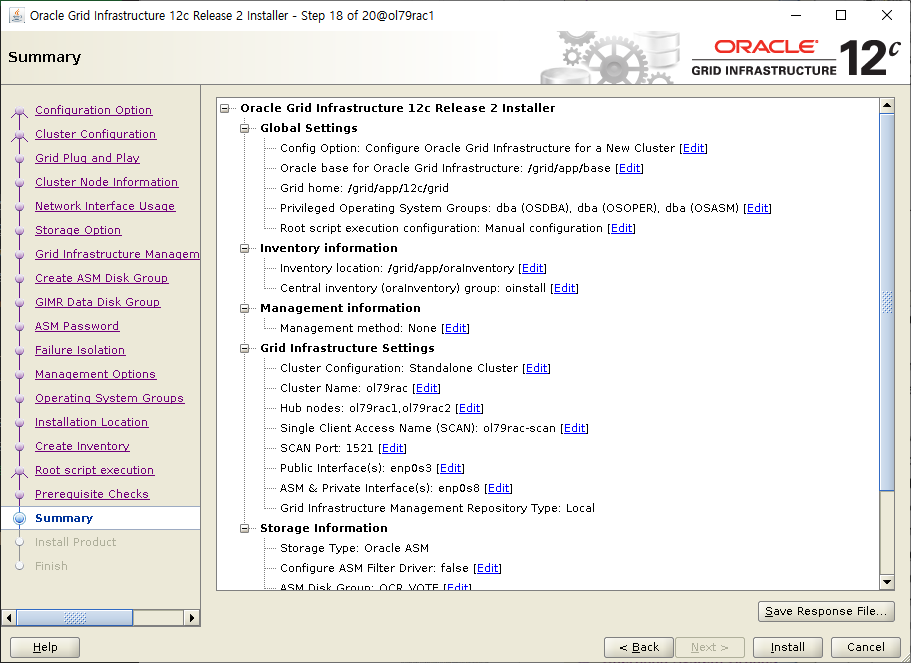
Task: Click the summary tree scroll up arrow
Action: 887,106
